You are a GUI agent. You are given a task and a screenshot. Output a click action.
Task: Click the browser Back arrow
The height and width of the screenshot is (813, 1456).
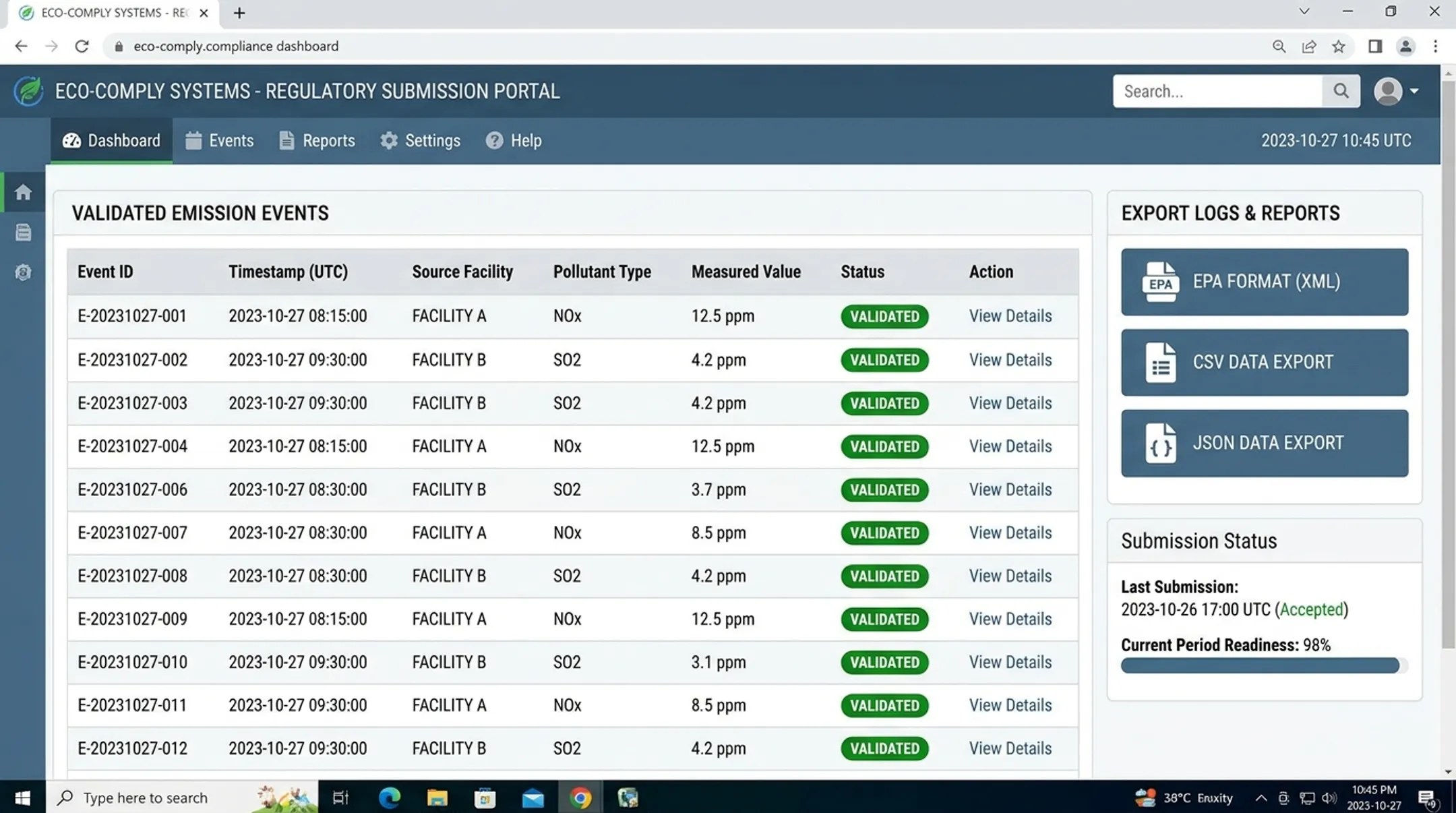pos(21,46)
